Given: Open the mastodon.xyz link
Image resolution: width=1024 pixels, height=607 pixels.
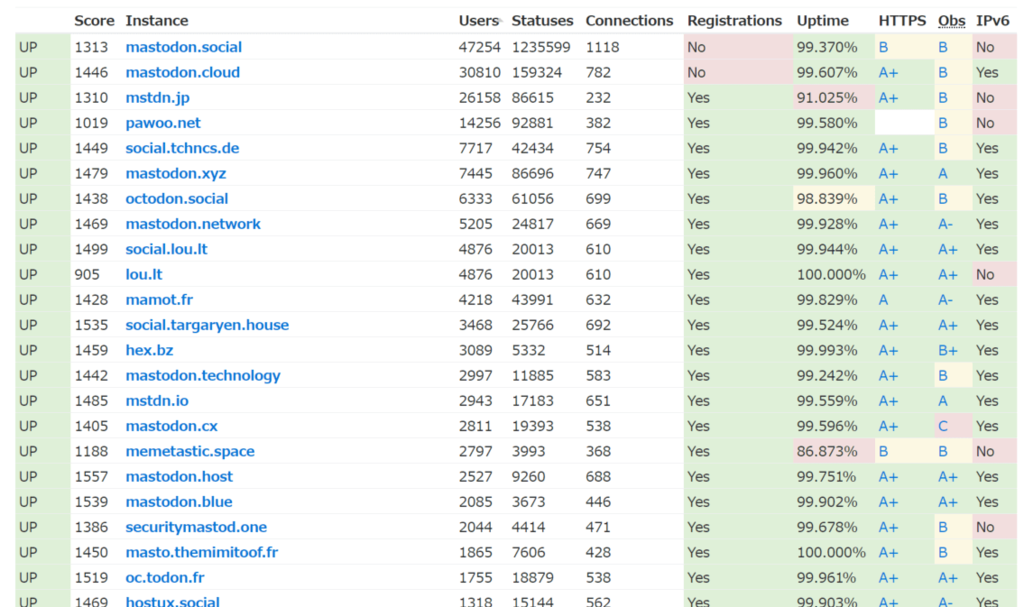Looking at the screenshot, I should click(x=176, y=174).
